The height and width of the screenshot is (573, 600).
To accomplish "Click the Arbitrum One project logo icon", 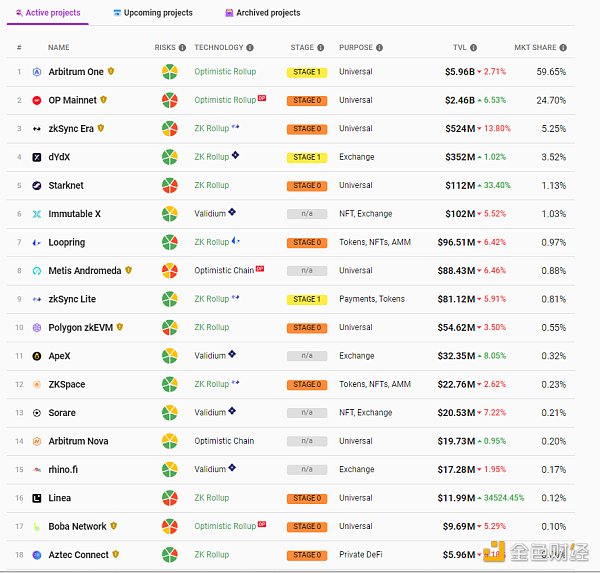I will pos(37,72).
